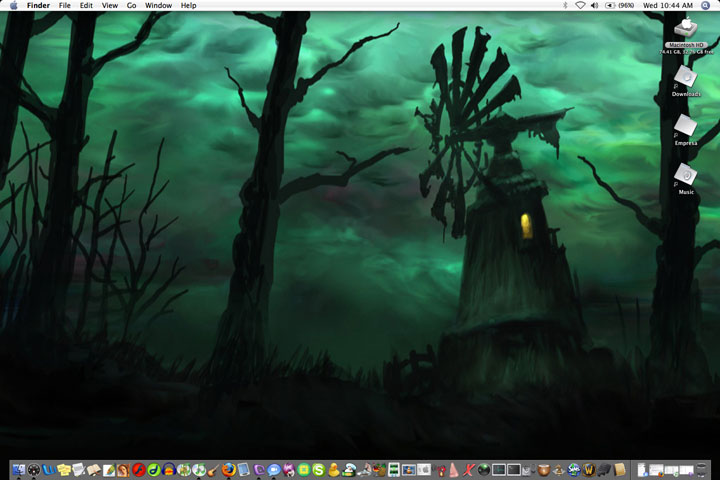Viewport: 720px width, 480px height.
Task: Open the Finder menu in menu bar
Action: point(38,6)
